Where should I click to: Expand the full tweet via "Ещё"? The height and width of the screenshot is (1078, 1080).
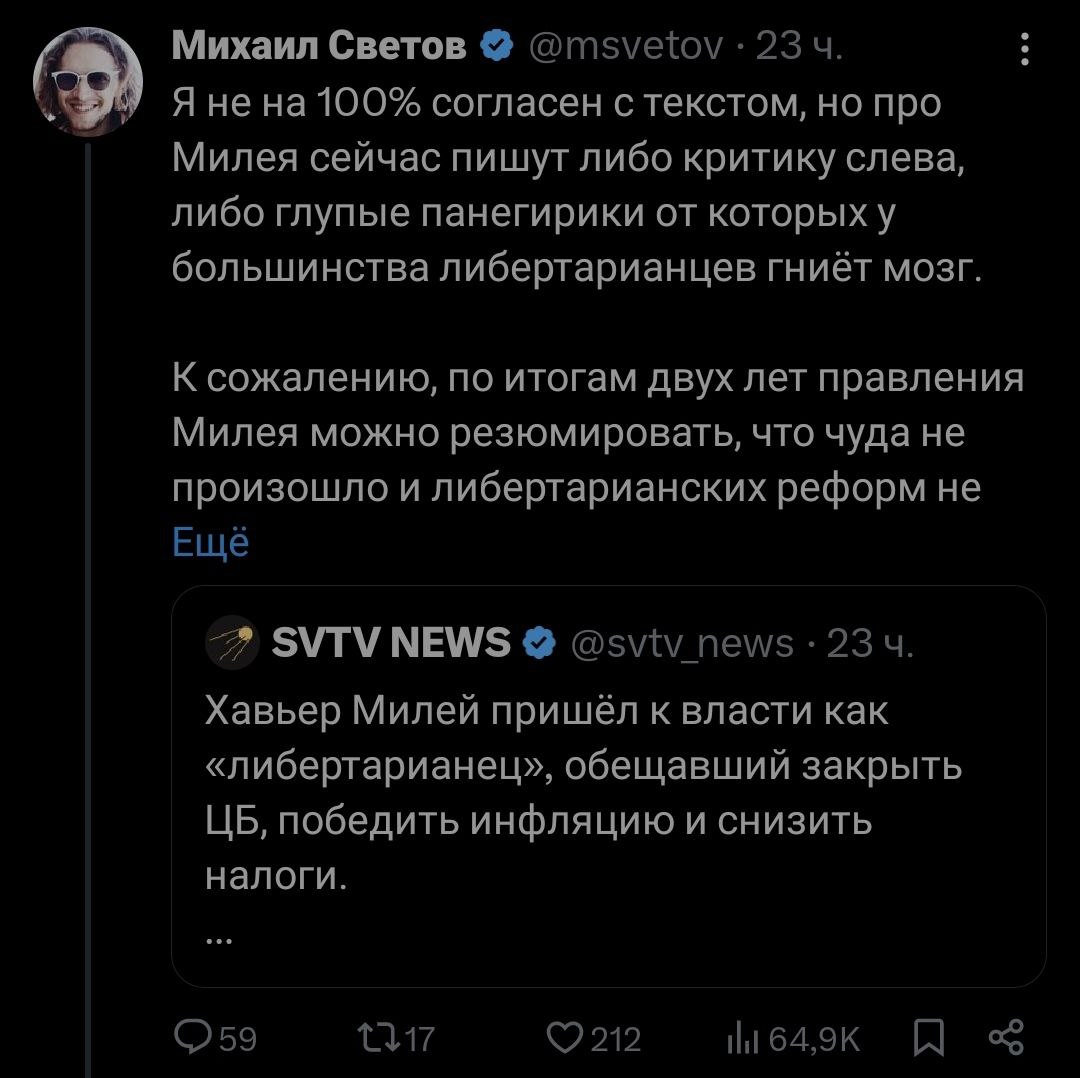pyautogui.click(x=210, y=541)
